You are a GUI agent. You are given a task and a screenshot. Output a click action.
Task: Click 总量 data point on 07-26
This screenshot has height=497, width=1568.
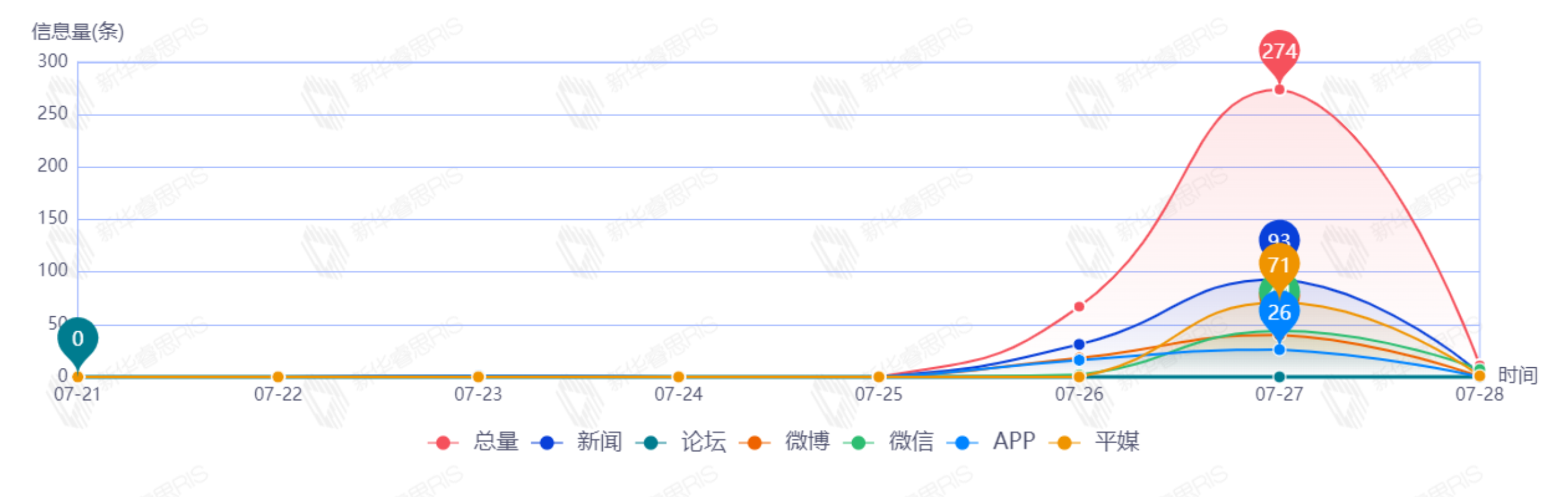[1079, 306]
